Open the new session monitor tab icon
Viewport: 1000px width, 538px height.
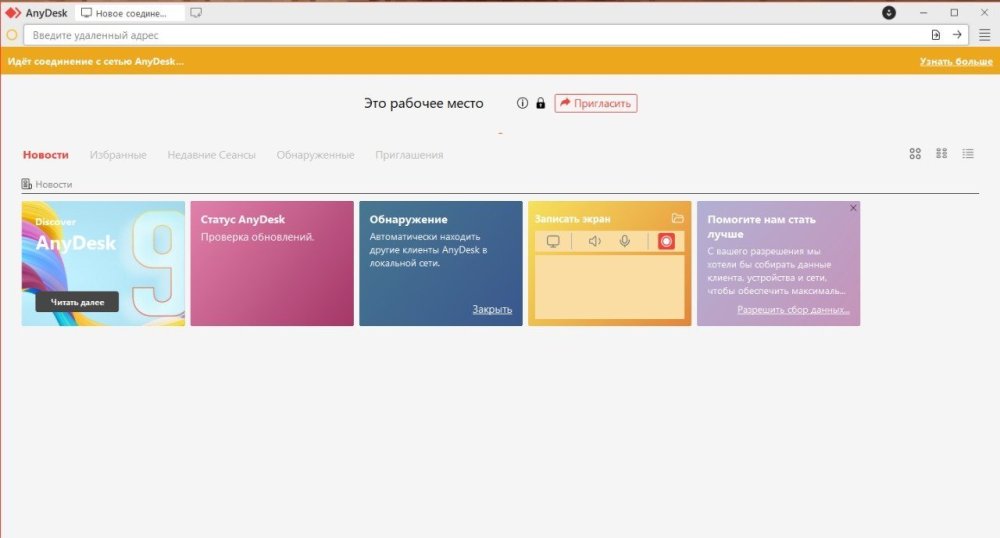coord(196,13)
